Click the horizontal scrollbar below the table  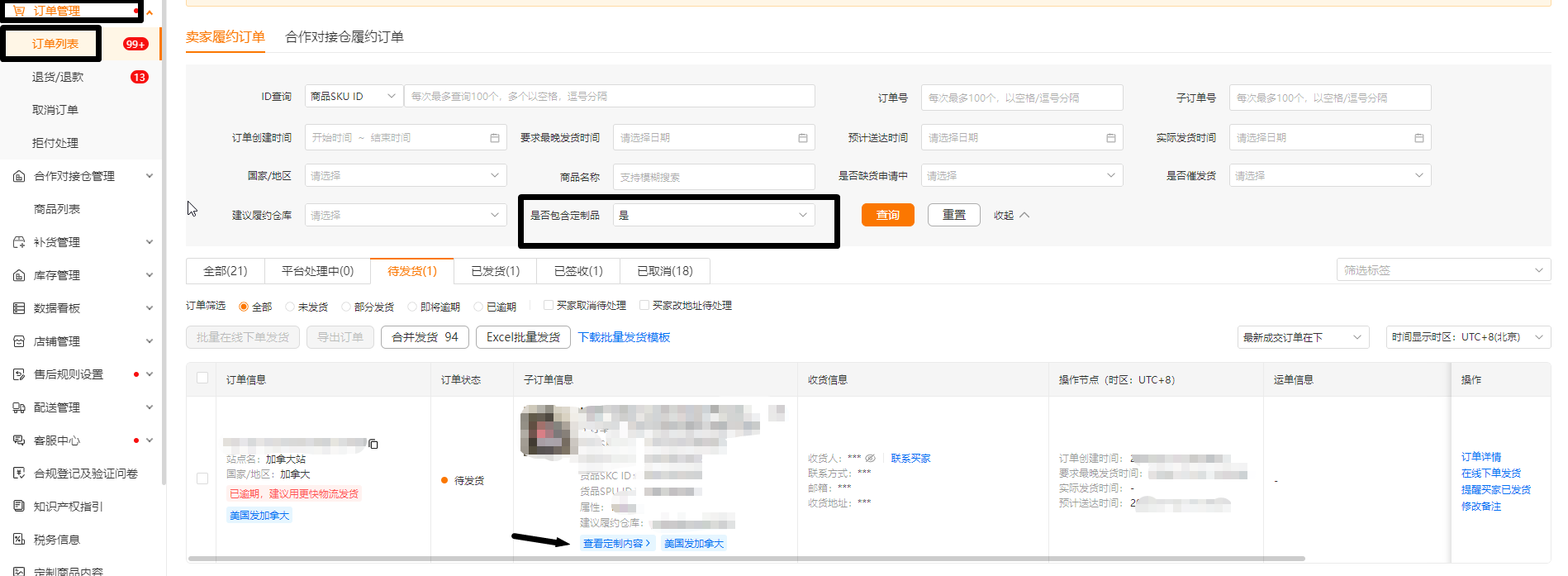pos(744,559)
